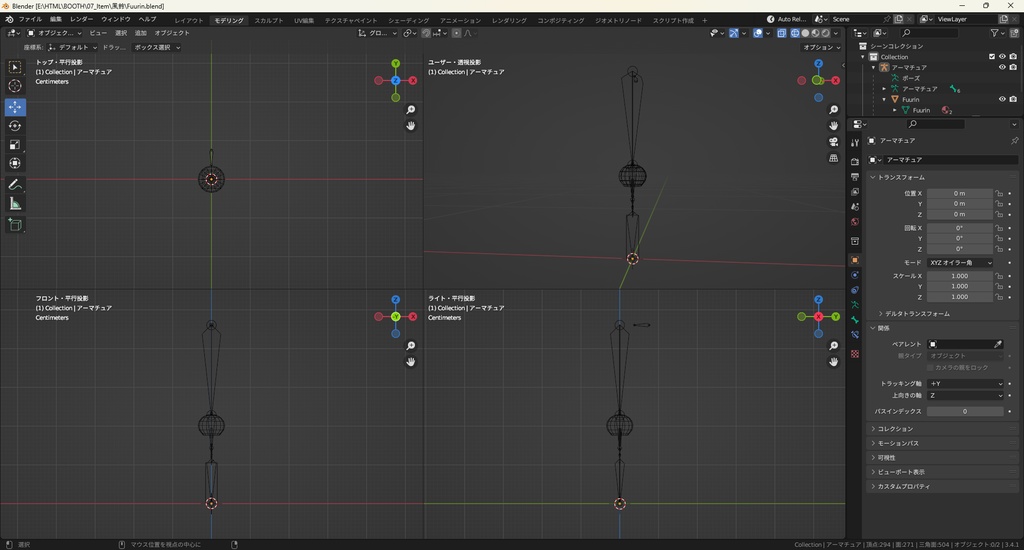The height and width of the screenshot is (550, 1024).
Task: Activate the 3D Cursor tool
Action: coord(15,86)
